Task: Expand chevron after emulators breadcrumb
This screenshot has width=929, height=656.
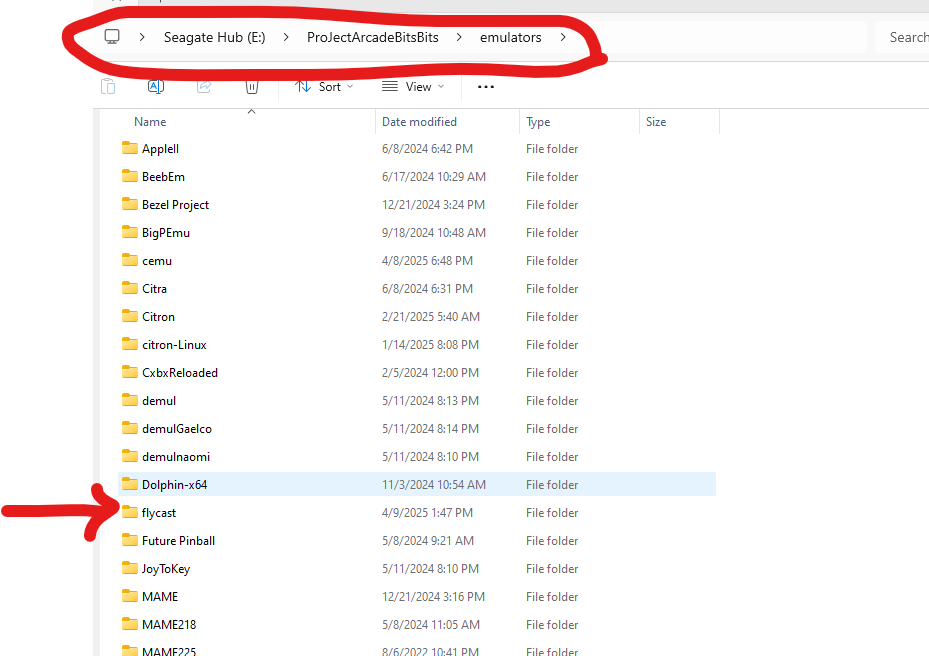Action: pos(563,37)
